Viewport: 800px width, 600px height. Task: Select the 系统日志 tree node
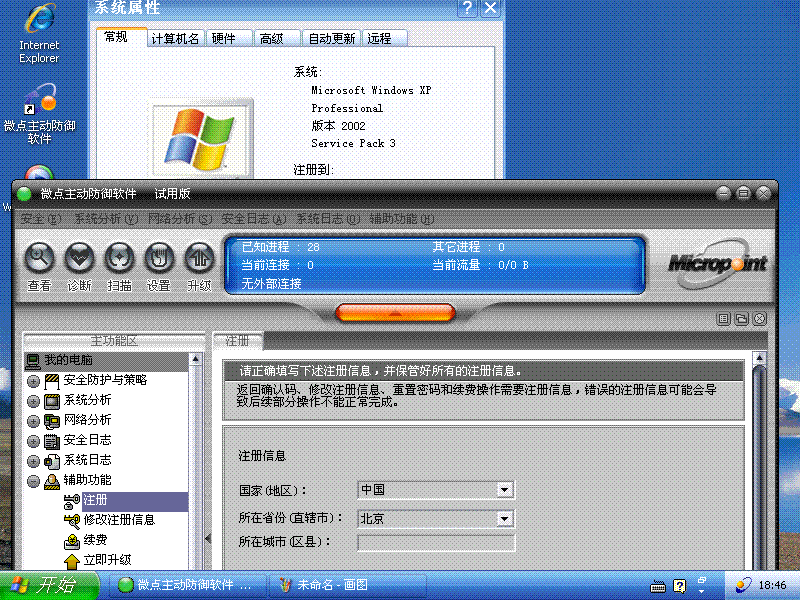[87, 460]
